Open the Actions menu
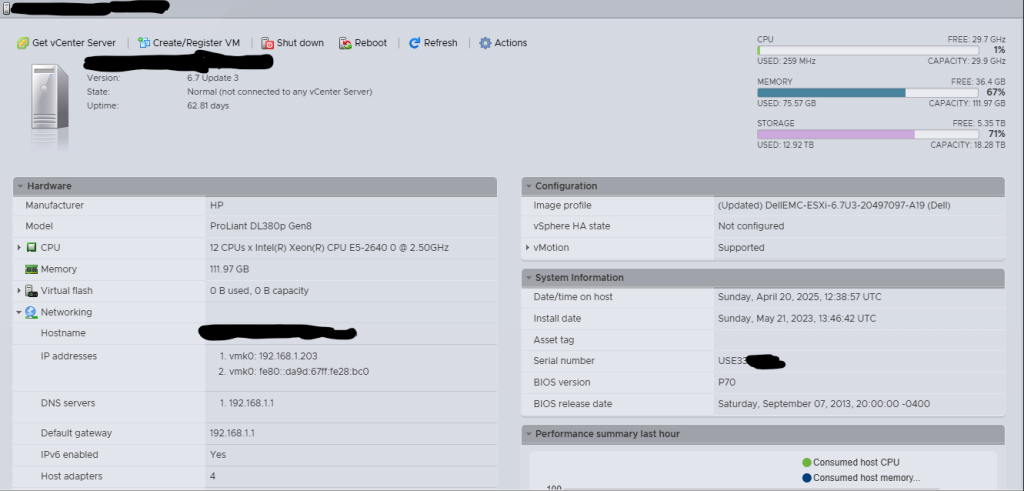The width and height of the screenshot is (1024, 491). 503,43
